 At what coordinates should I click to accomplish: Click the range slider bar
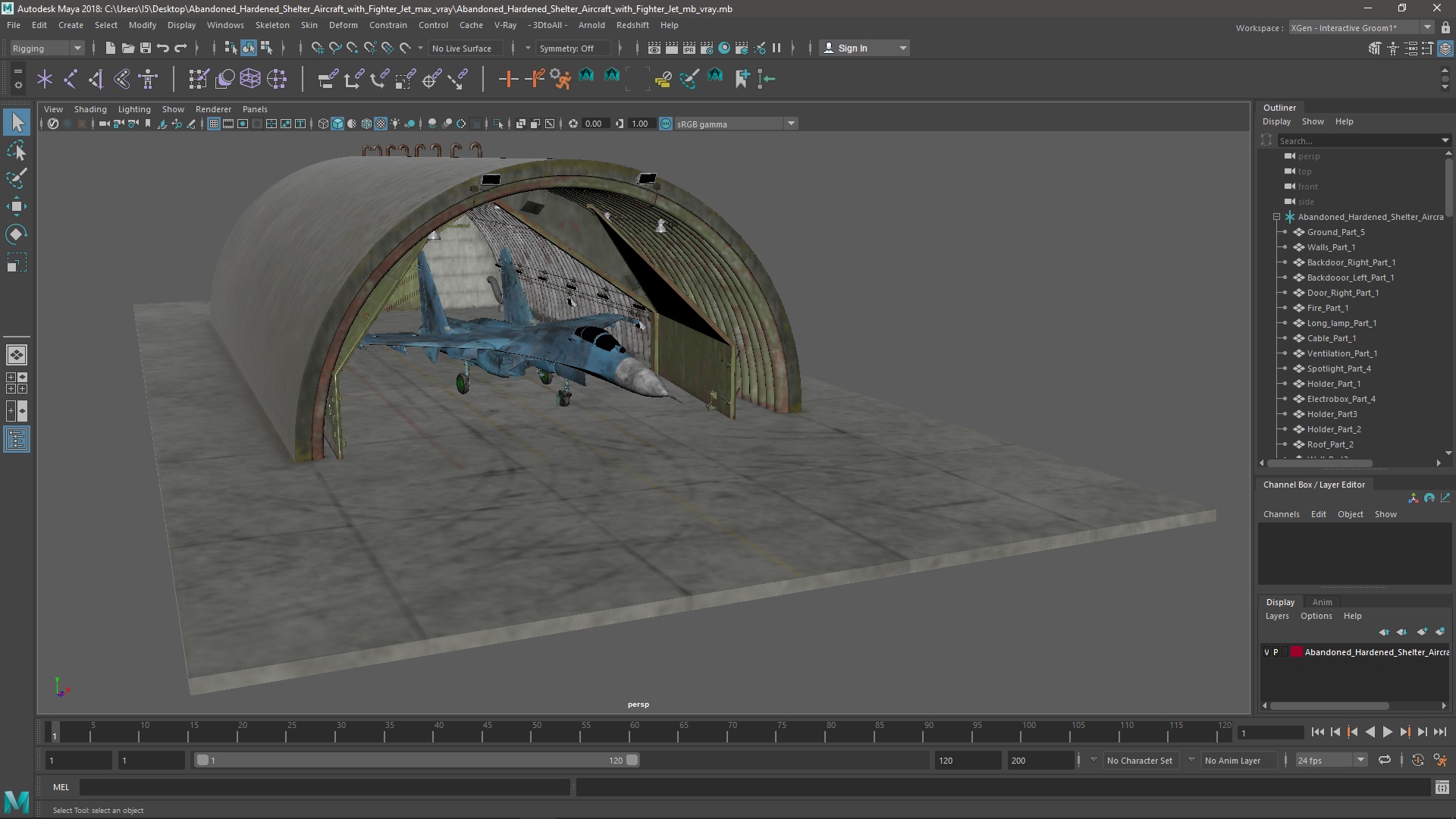tap(417, 760)
